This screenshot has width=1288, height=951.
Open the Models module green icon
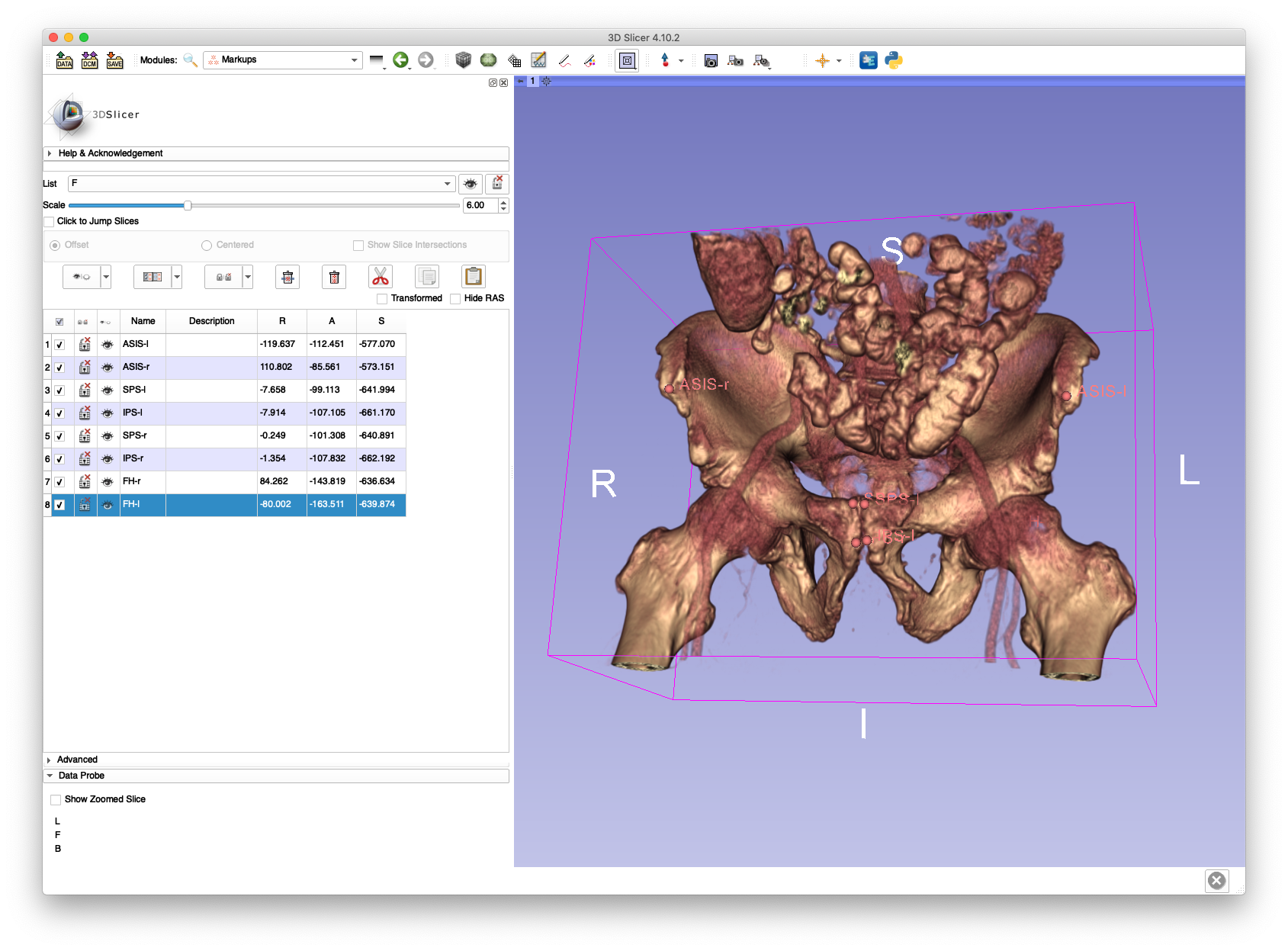click(489, 59)
